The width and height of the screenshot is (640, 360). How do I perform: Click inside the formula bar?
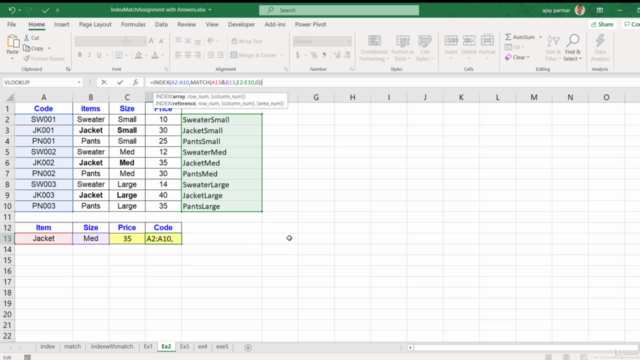coord(392,82)
